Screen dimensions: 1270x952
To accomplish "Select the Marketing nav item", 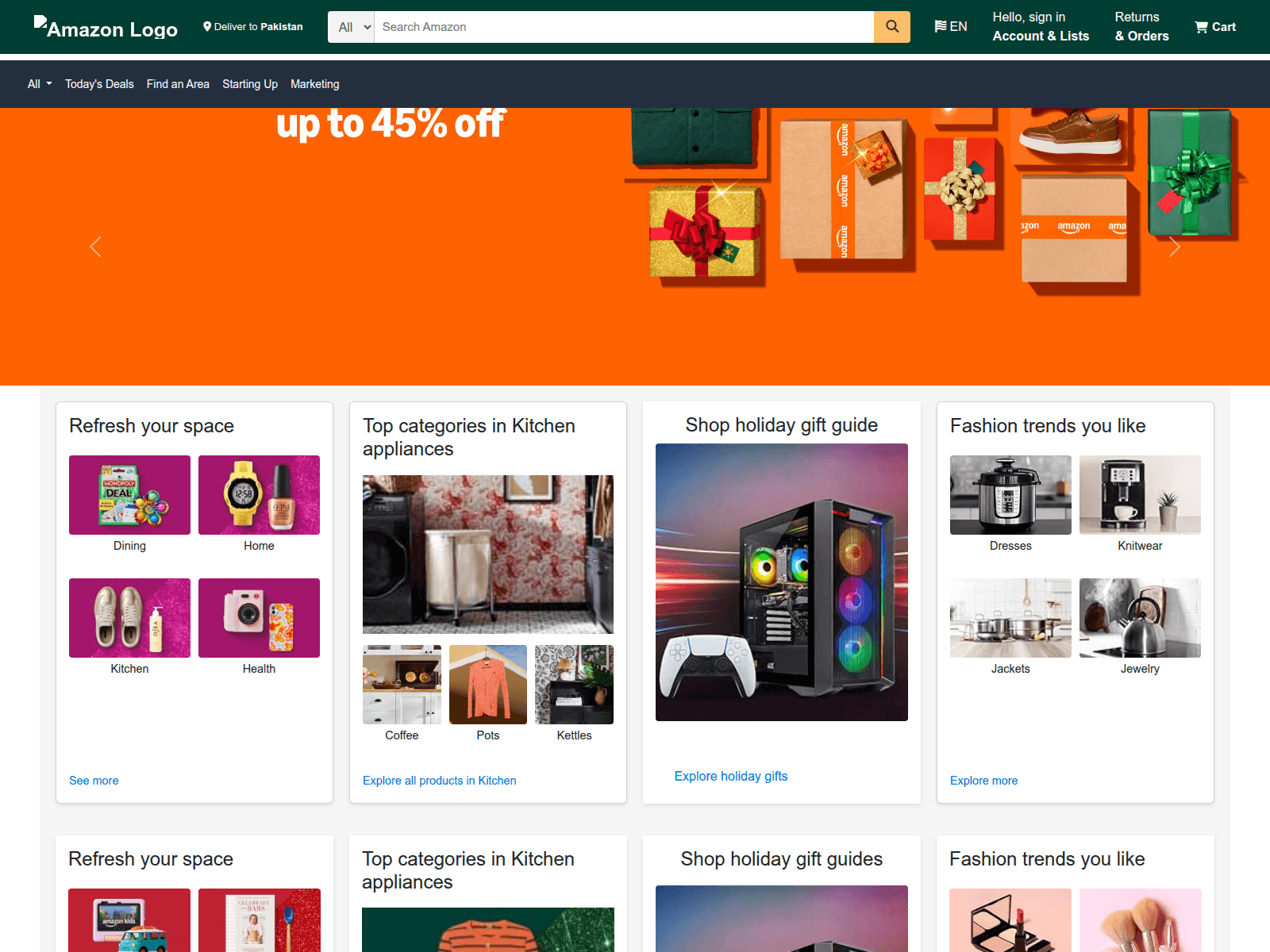I will [314, 84].
